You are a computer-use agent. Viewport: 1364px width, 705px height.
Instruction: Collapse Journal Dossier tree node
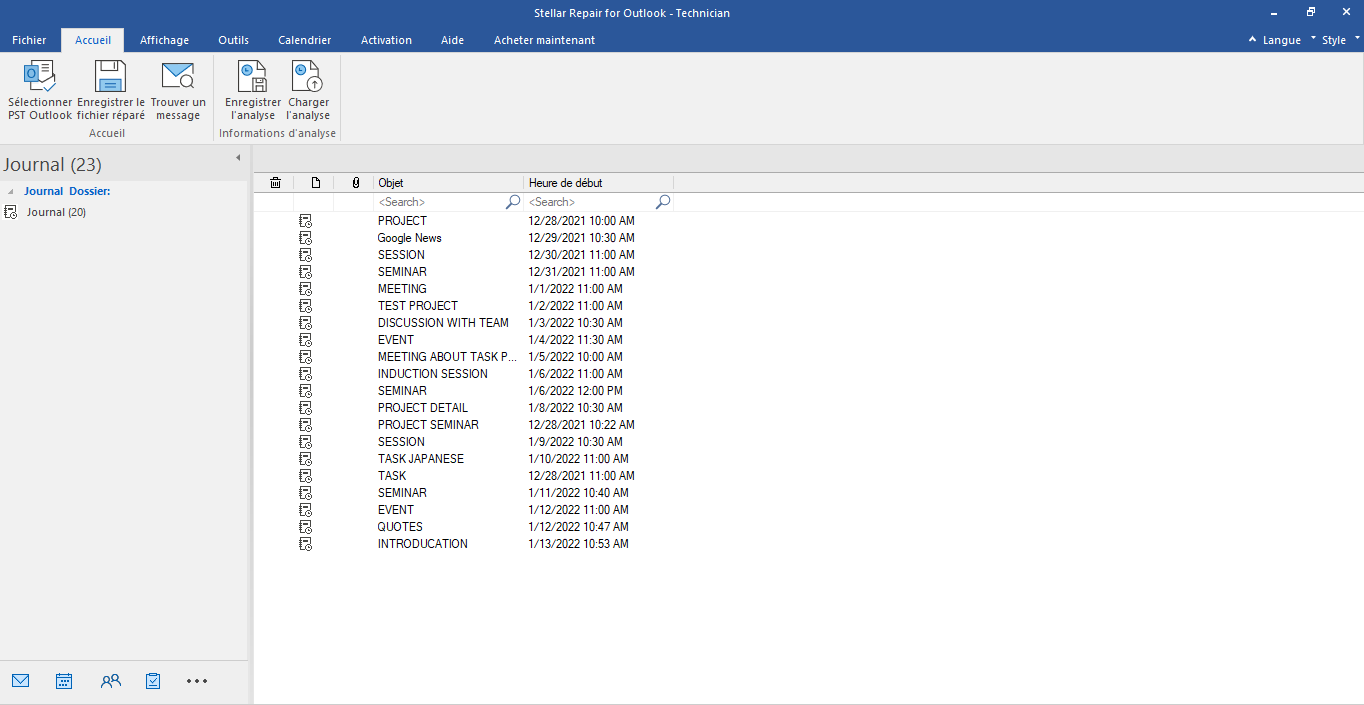11,191
